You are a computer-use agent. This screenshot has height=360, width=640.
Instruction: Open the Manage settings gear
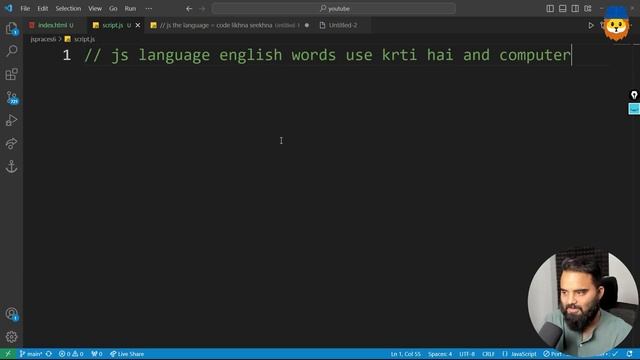tap(11, 337)
